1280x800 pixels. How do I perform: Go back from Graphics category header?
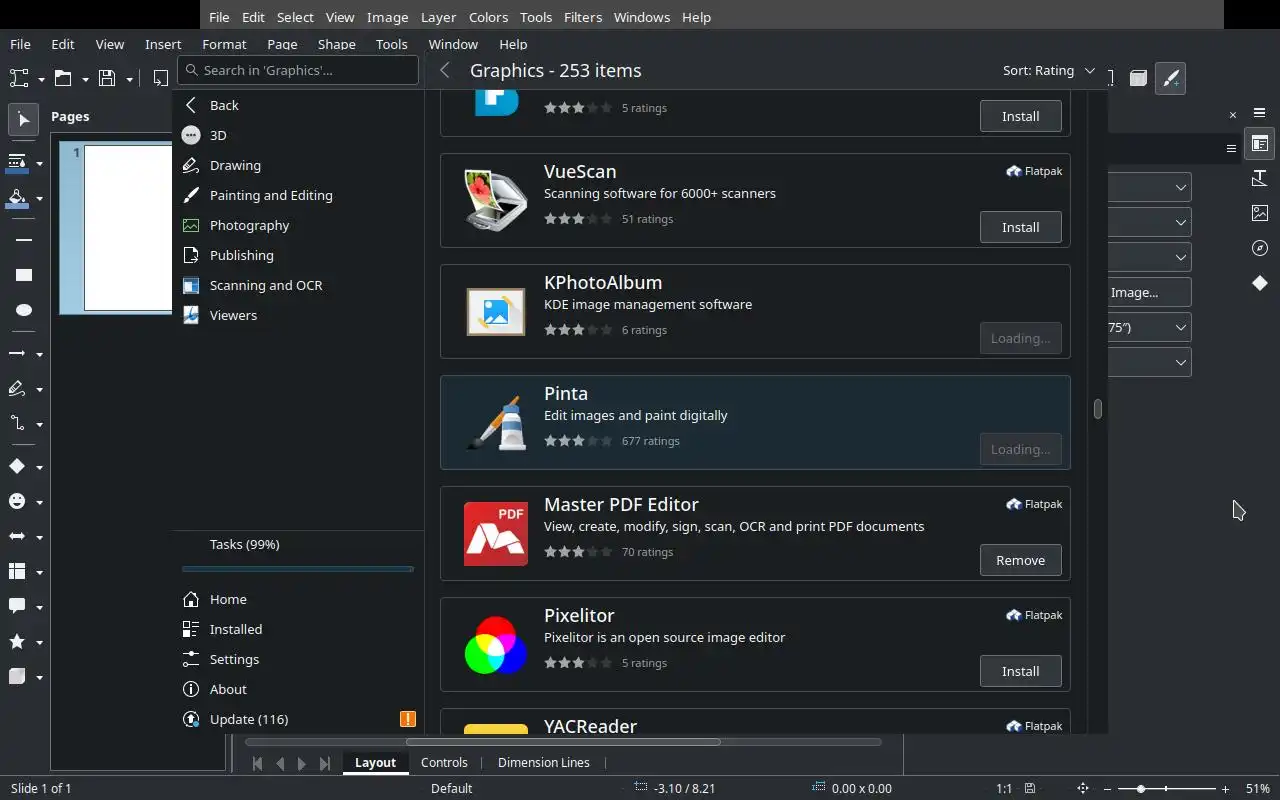coord(445,70)
